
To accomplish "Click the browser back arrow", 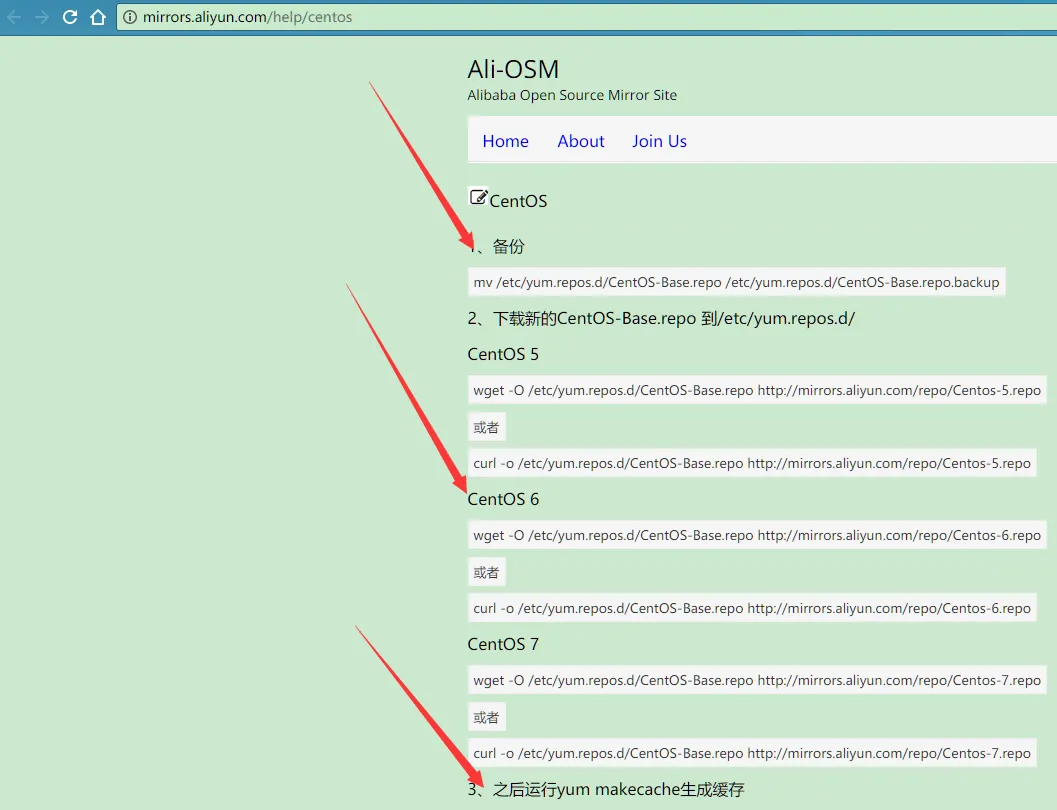I will pyautogui.click(x=14, y=17).
